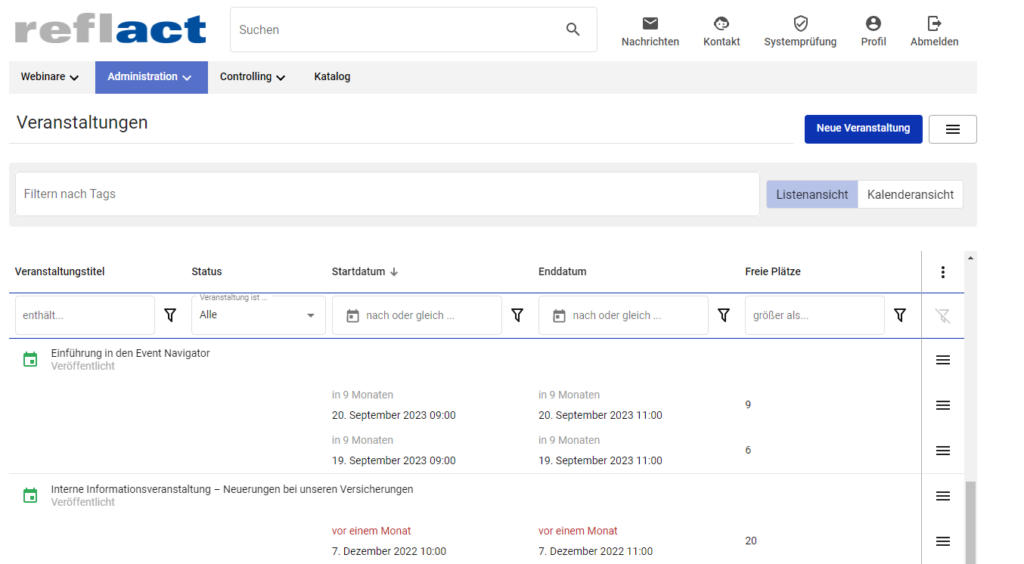Open the Kontakt icon
The width and height of the screenshot is (1024, 564).
click(x=721, y=24)
